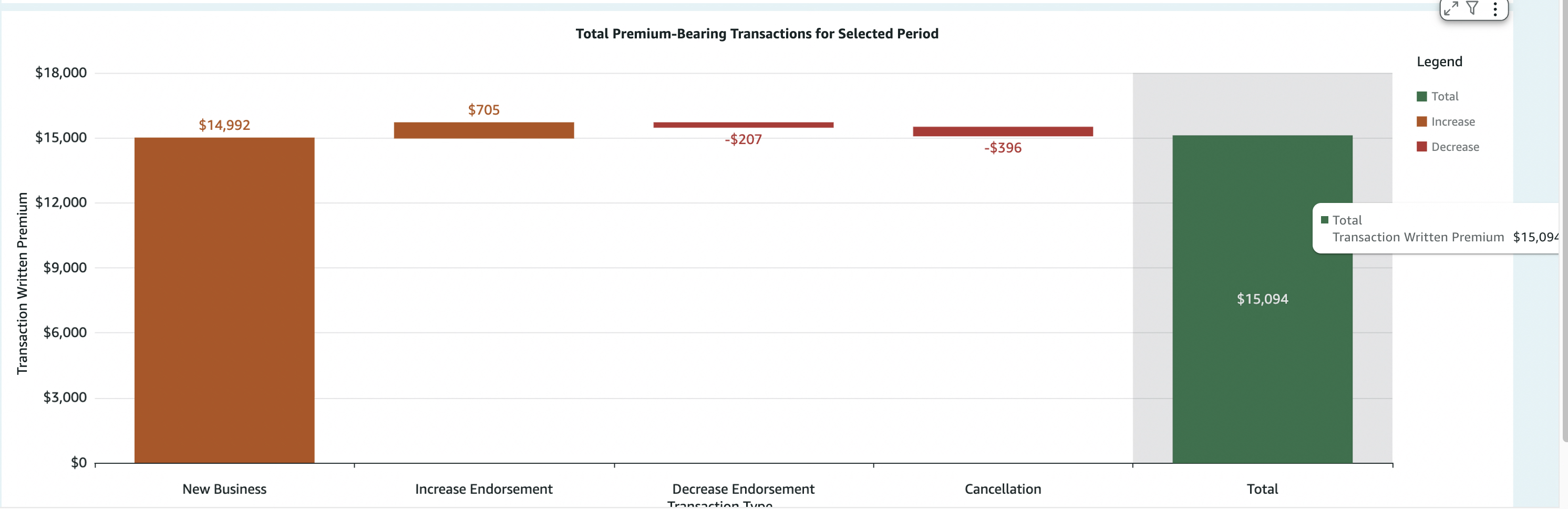The width and height of the screenshot is (1568, 509).
Task: Select the Increase Endorsement bar
Action: coord(483,130)
